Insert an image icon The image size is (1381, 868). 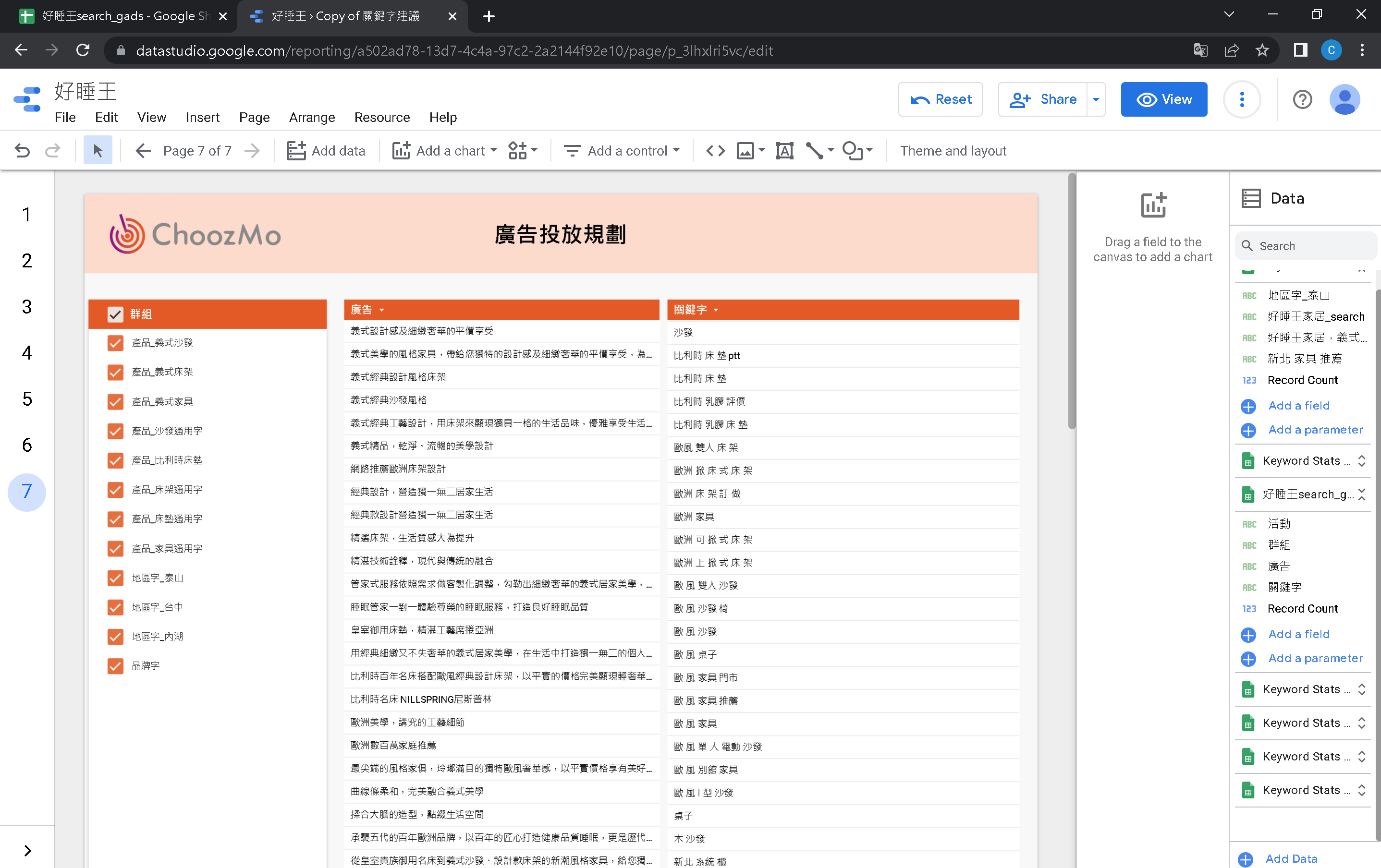point(745,151)
